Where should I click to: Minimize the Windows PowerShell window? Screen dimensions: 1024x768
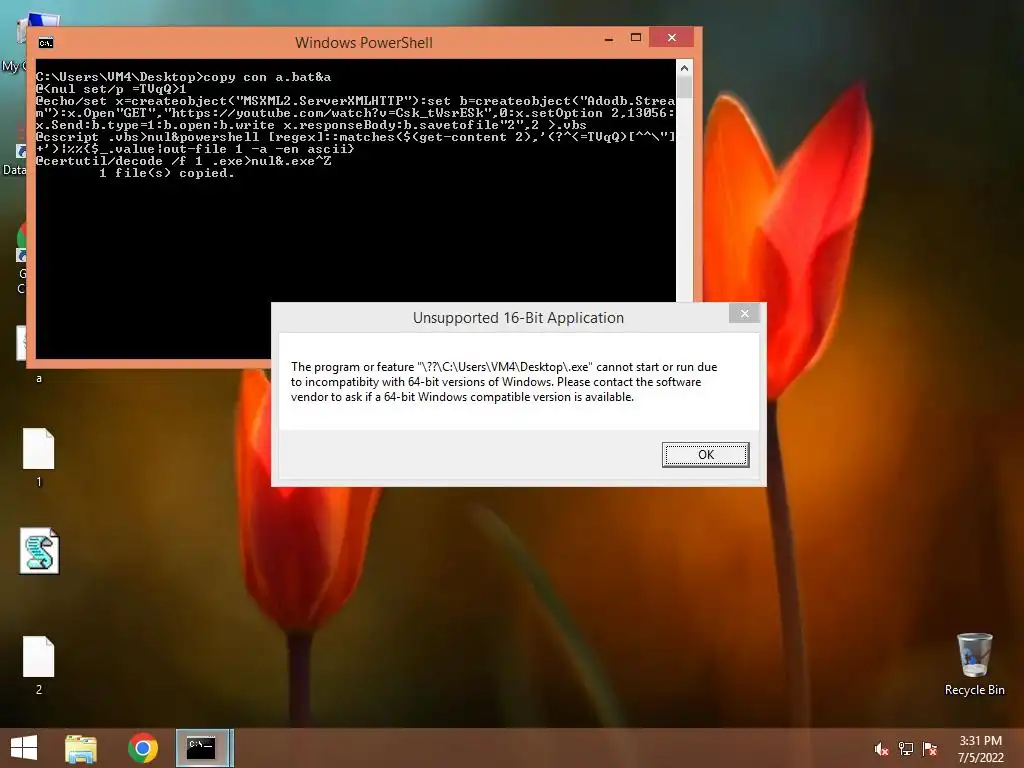tap(609, 39)
